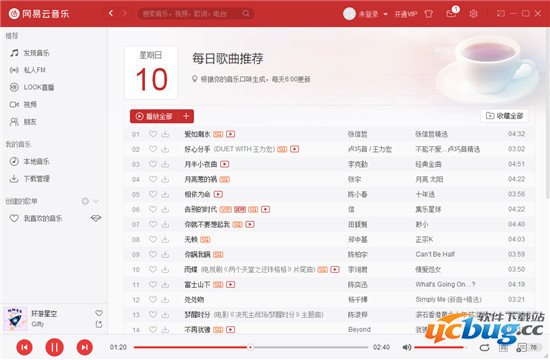Open 本地音乐 in the sidebar
The width and height of the screenshot is (550, 360).
click(30, 161)
